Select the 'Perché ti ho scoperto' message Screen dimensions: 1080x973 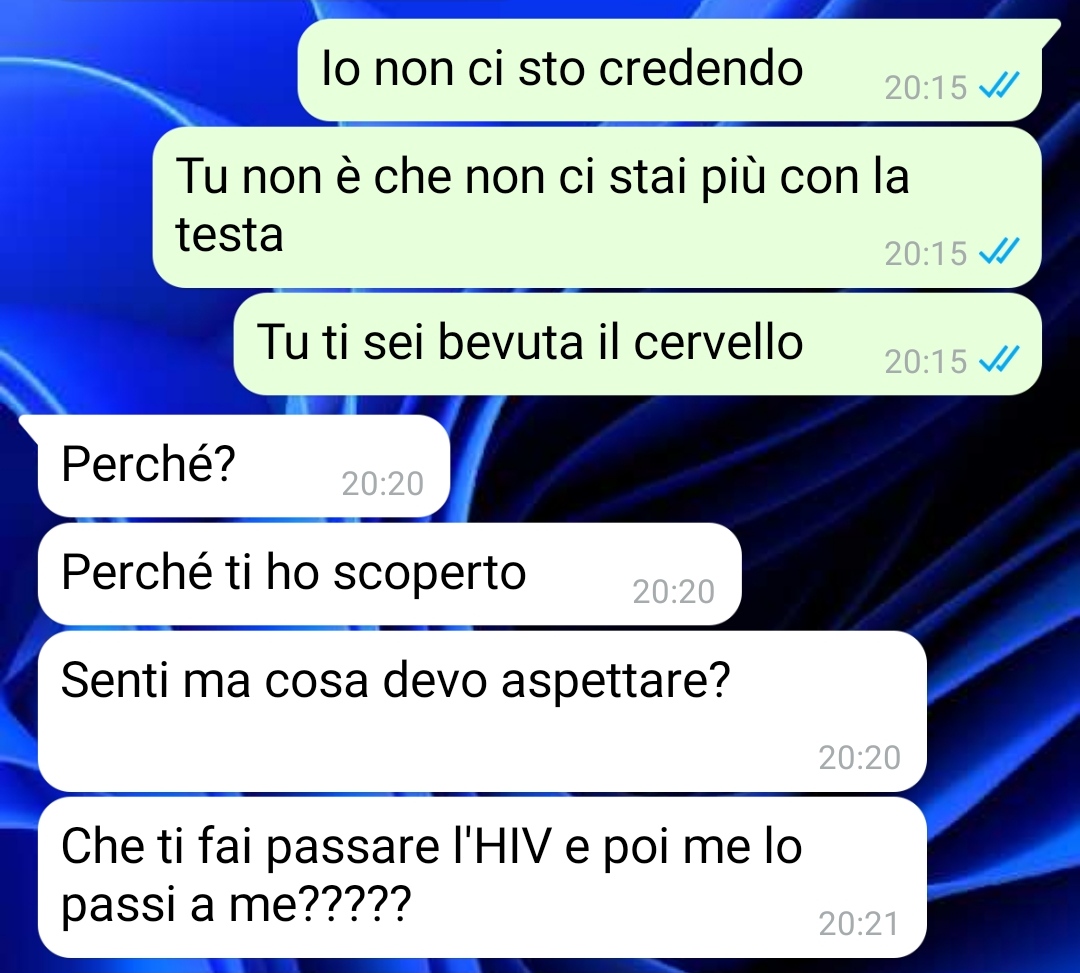tap(390, 574)
